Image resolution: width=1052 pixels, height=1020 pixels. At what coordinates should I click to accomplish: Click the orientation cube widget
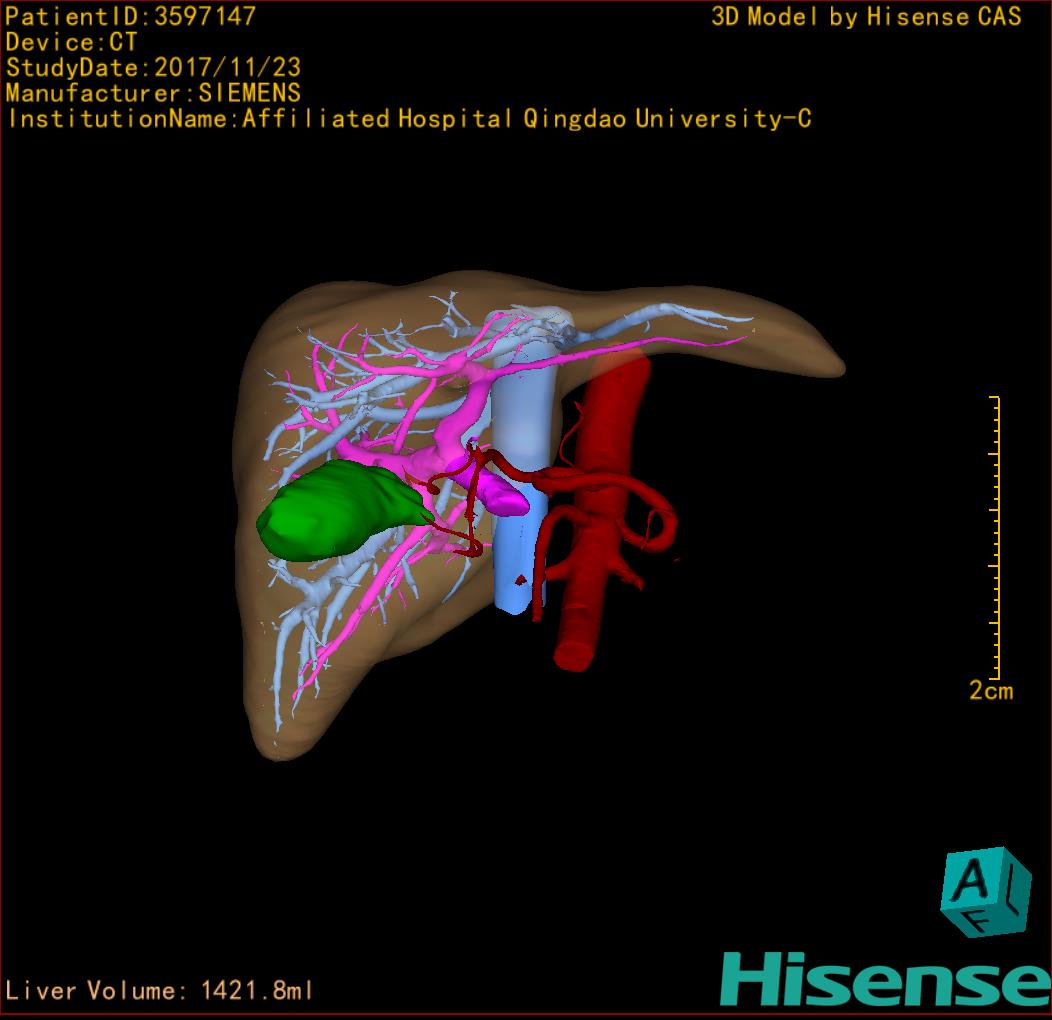click(985, 892)
